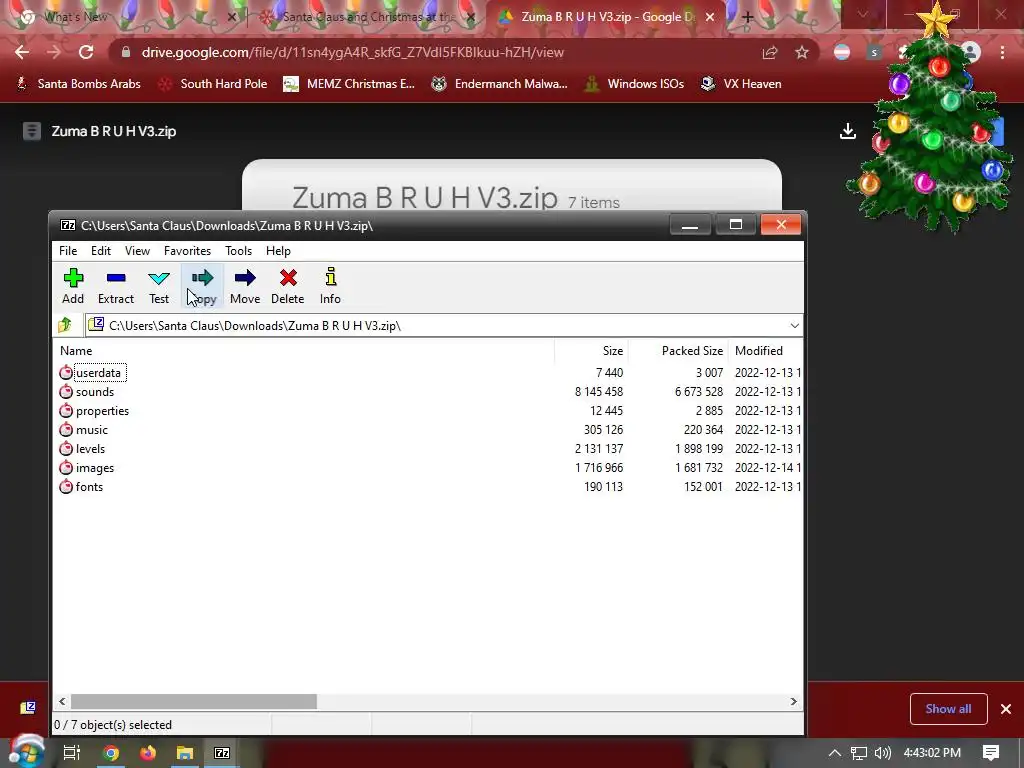The image size is (1024, 768).
Task: Click the scroll right arrow in file list
Action: coord(793,701)
